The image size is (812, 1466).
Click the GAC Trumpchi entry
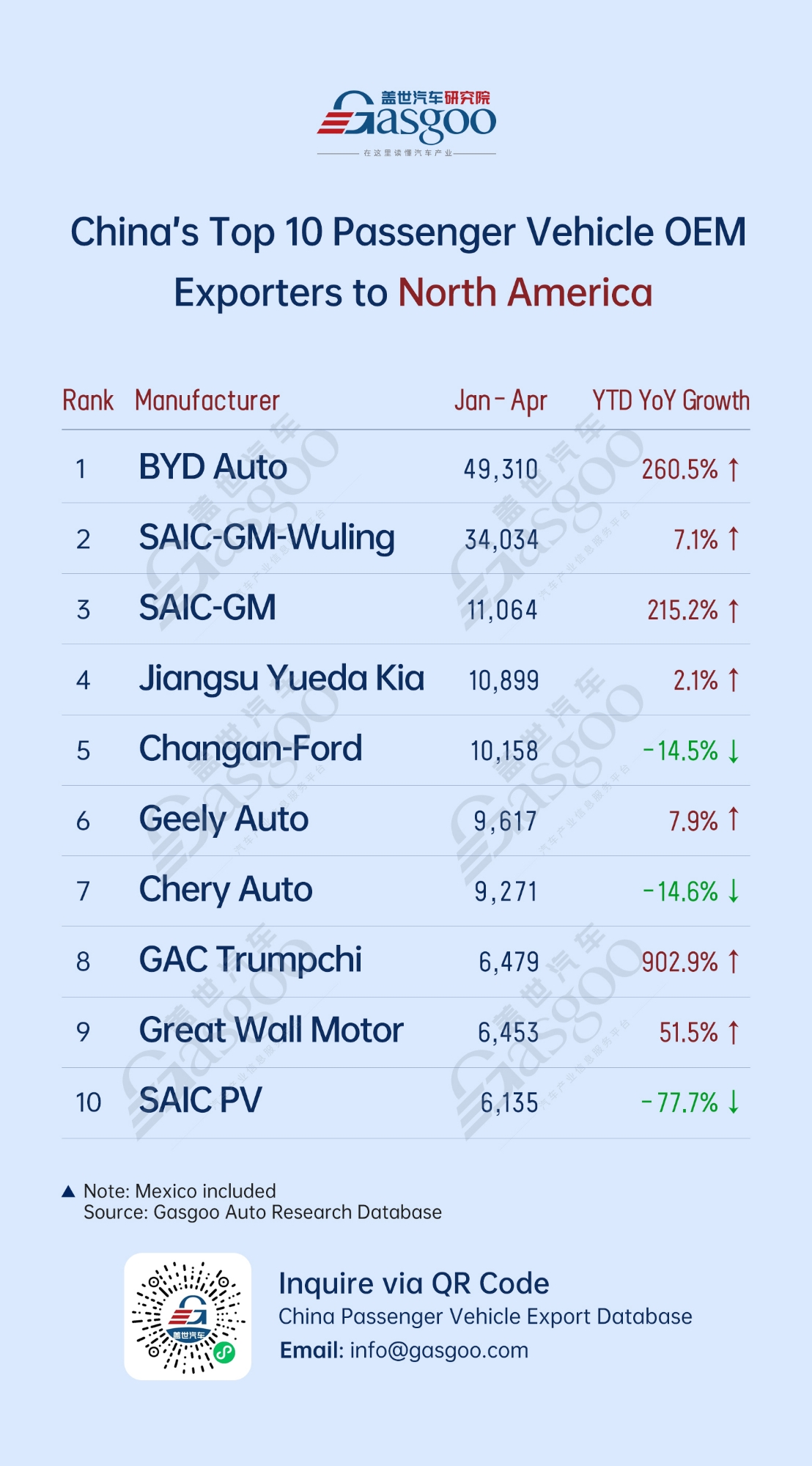[x=251, y=960]
